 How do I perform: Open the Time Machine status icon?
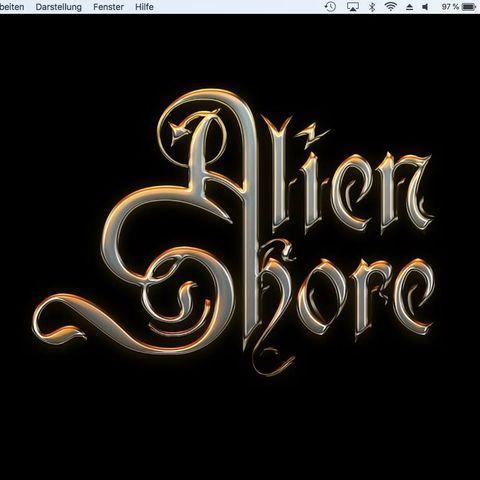click(330, 7)
